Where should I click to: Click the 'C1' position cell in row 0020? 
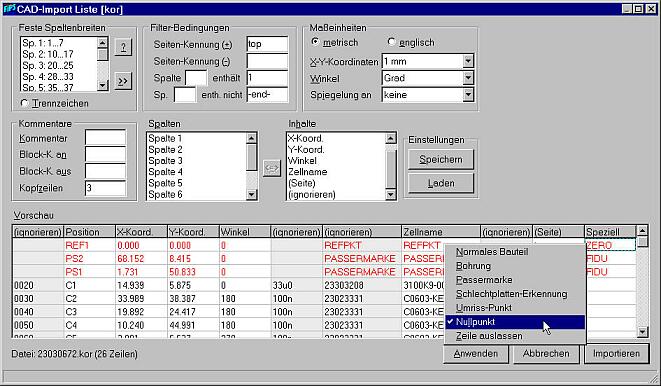[90, 285]
